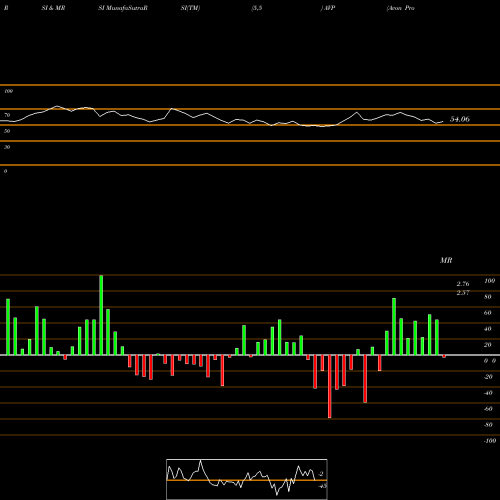Click the current RSI value 54.06

pyautogui.click(x=460, y=119)
